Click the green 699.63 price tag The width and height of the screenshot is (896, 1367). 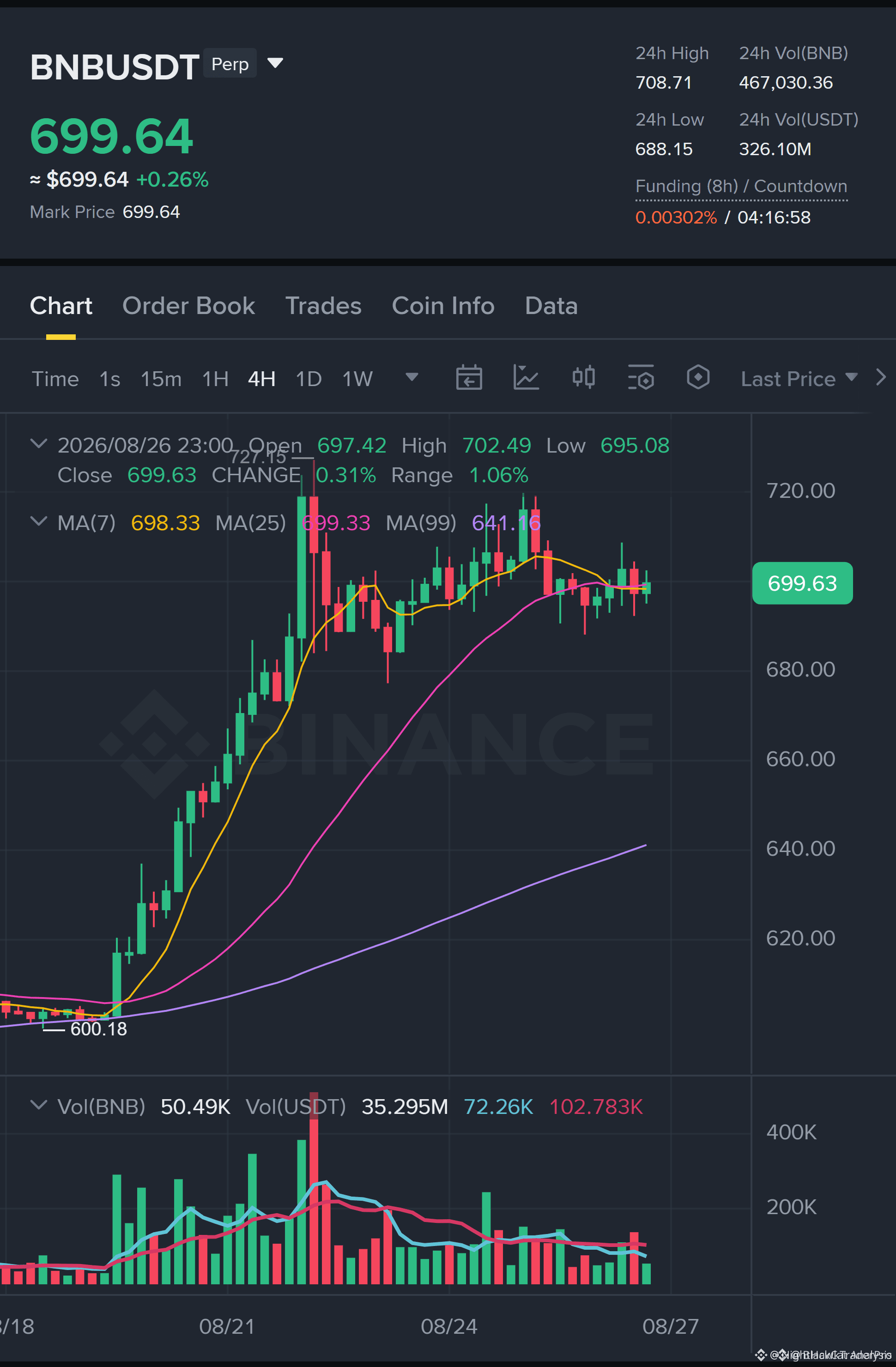[x=802, y=583]
